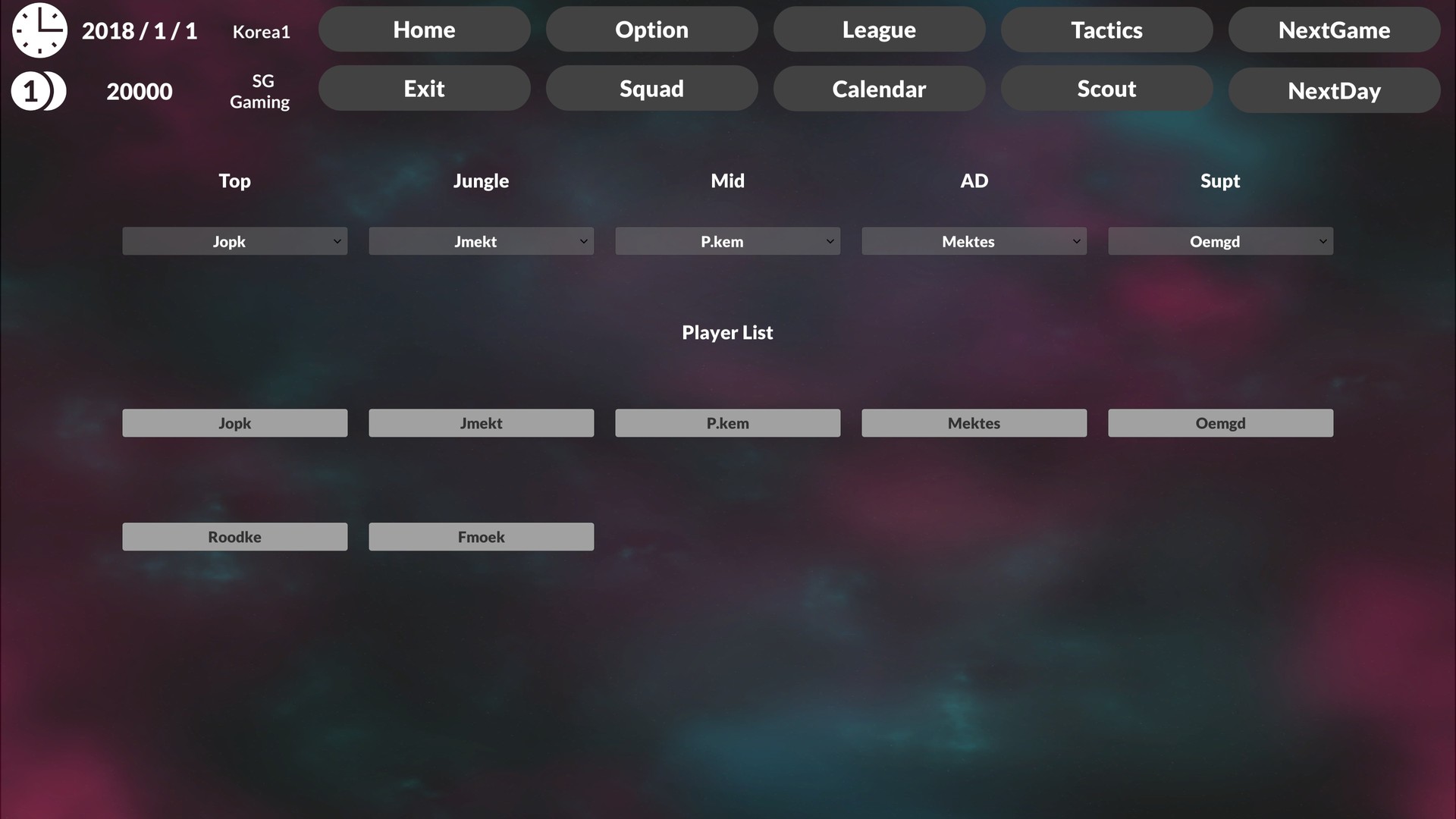
Task: Open the Scout panel
Action: click(x=1106, y=89)
